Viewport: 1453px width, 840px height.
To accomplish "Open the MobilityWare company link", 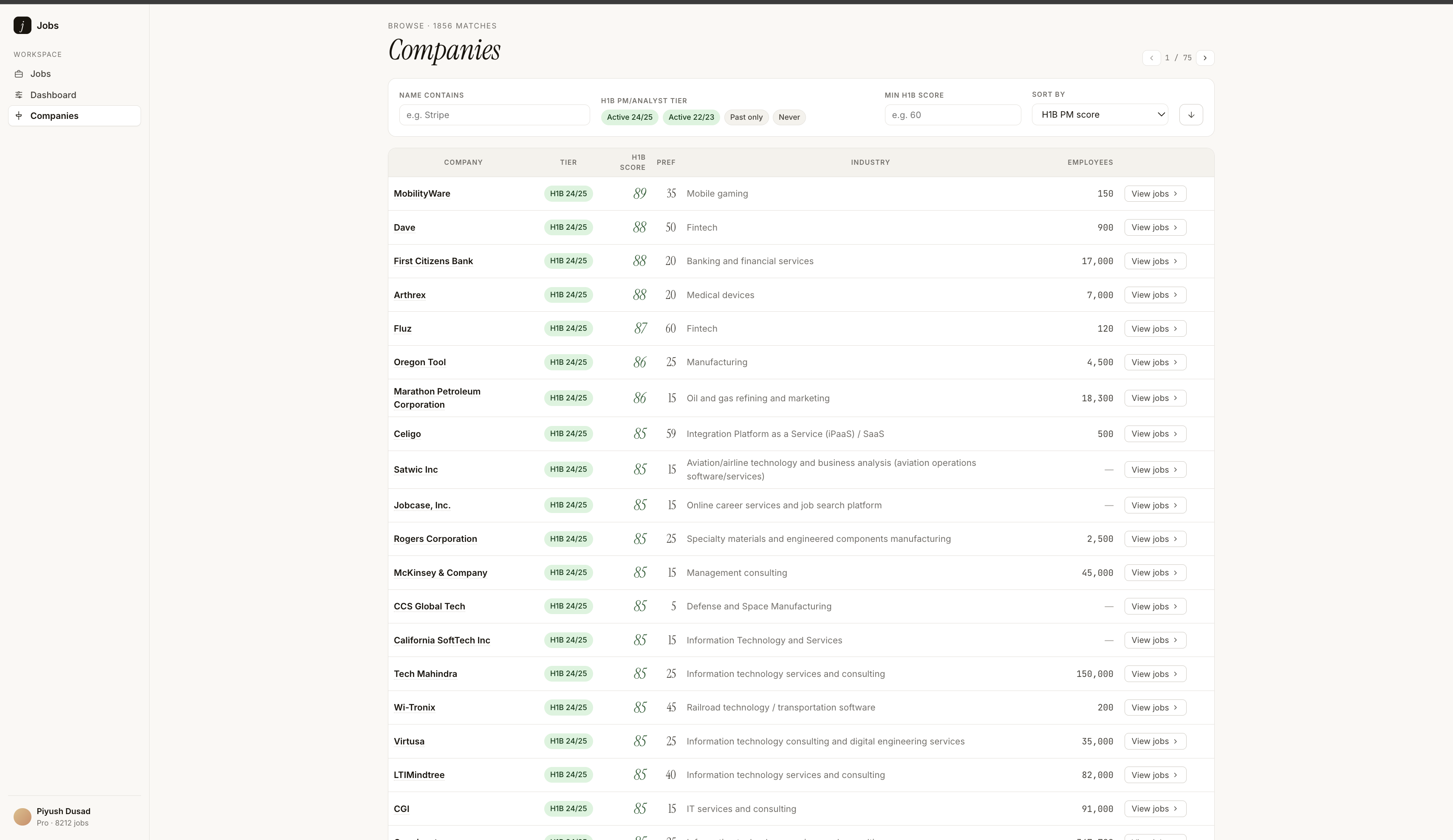I will click(422, 194).
